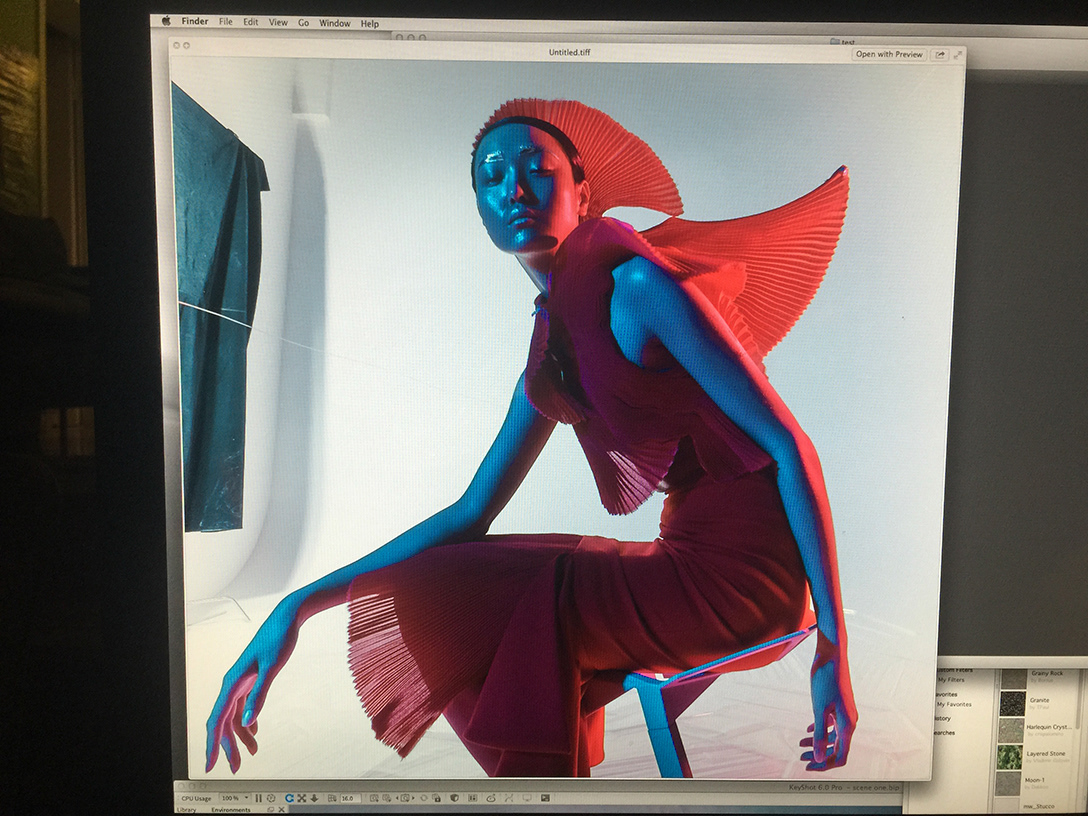Select My Favorites in the sidebar
The height and width of the screenshot is (816, 1088).
coord(954,704)
